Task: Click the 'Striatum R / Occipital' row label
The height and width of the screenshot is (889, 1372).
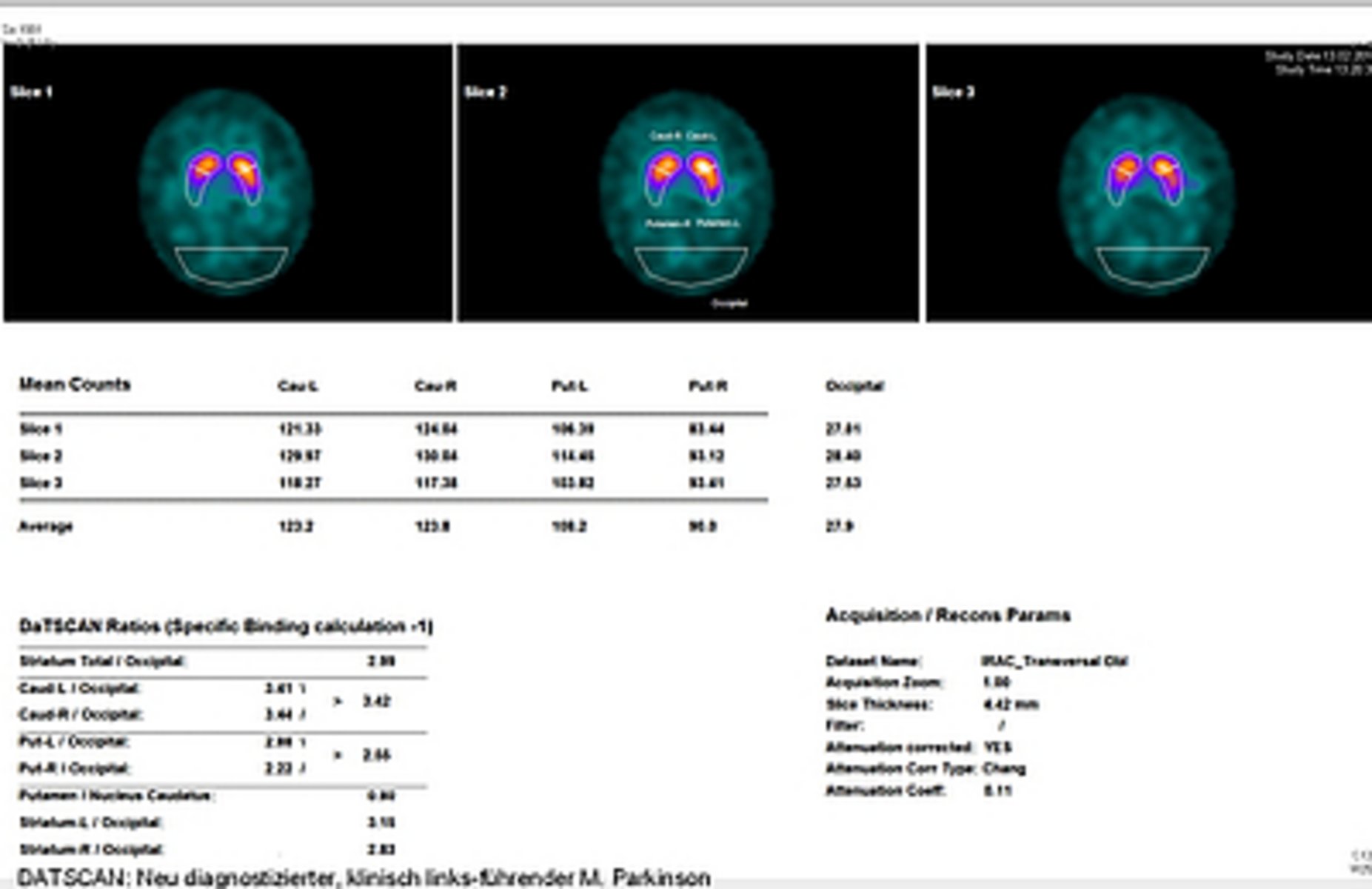Action: [x=92, y=849]
